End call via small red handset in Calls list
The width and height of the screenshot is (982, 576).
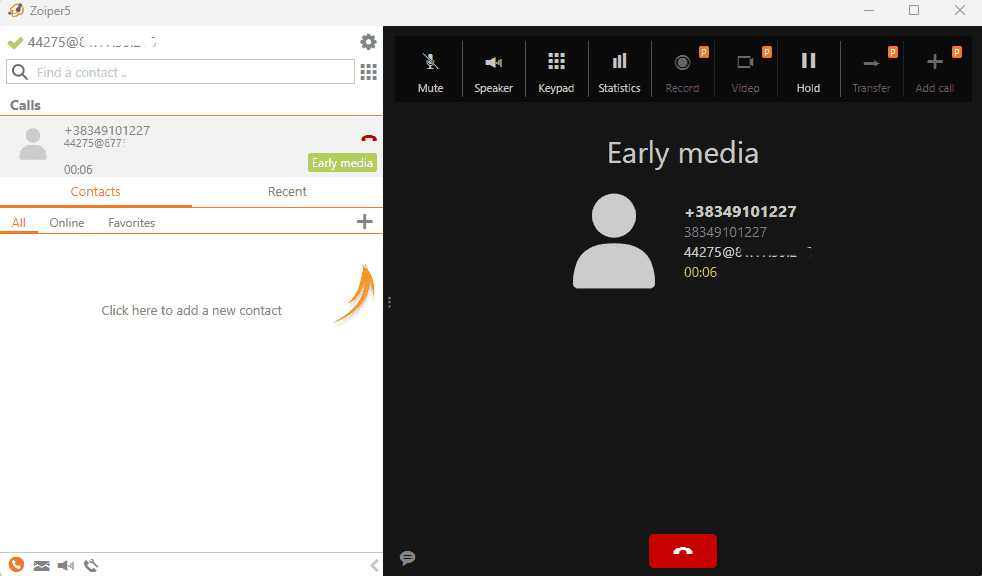(x=368, y=139)
